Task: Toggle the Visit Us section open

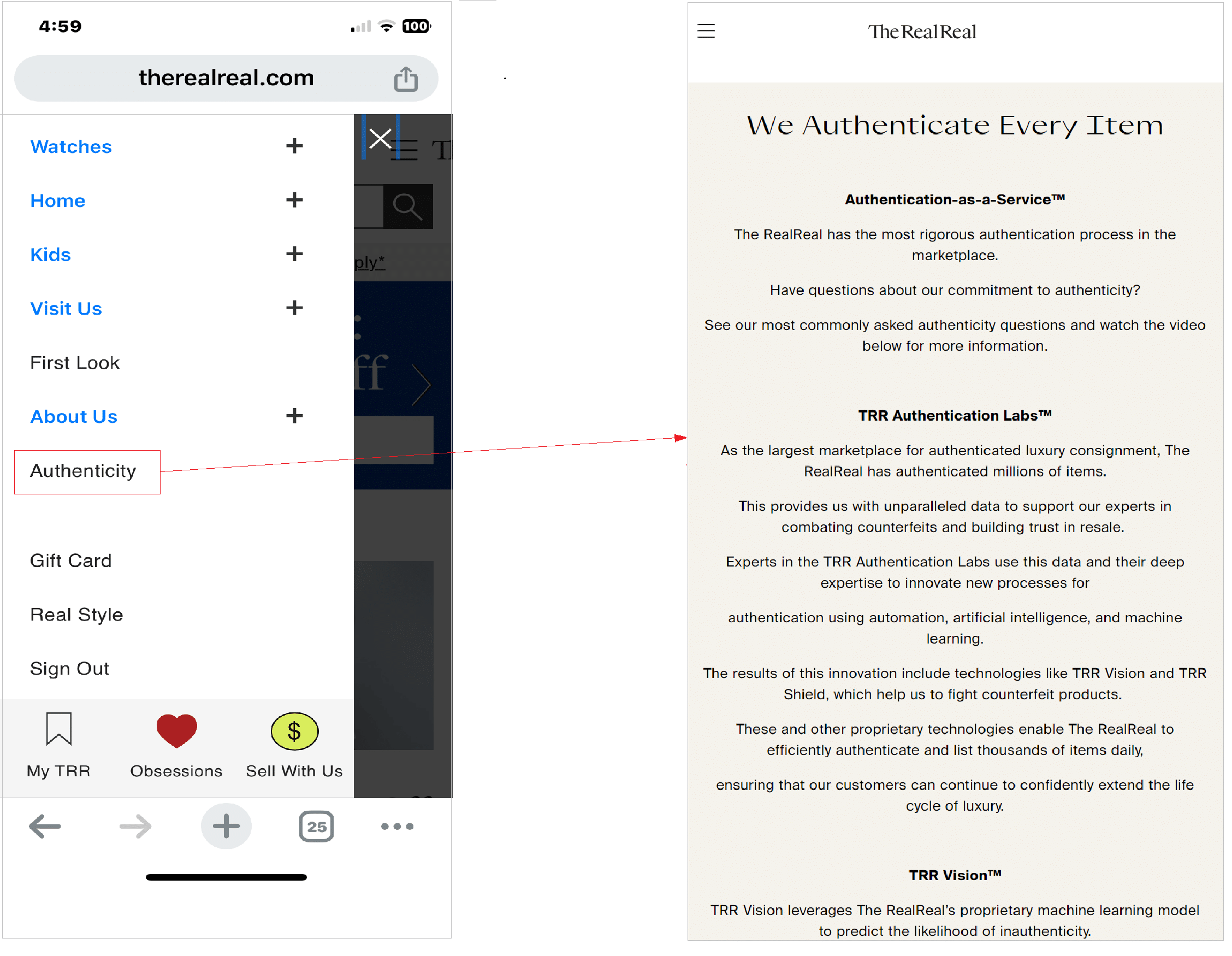Action: click(x=295, y=307)
